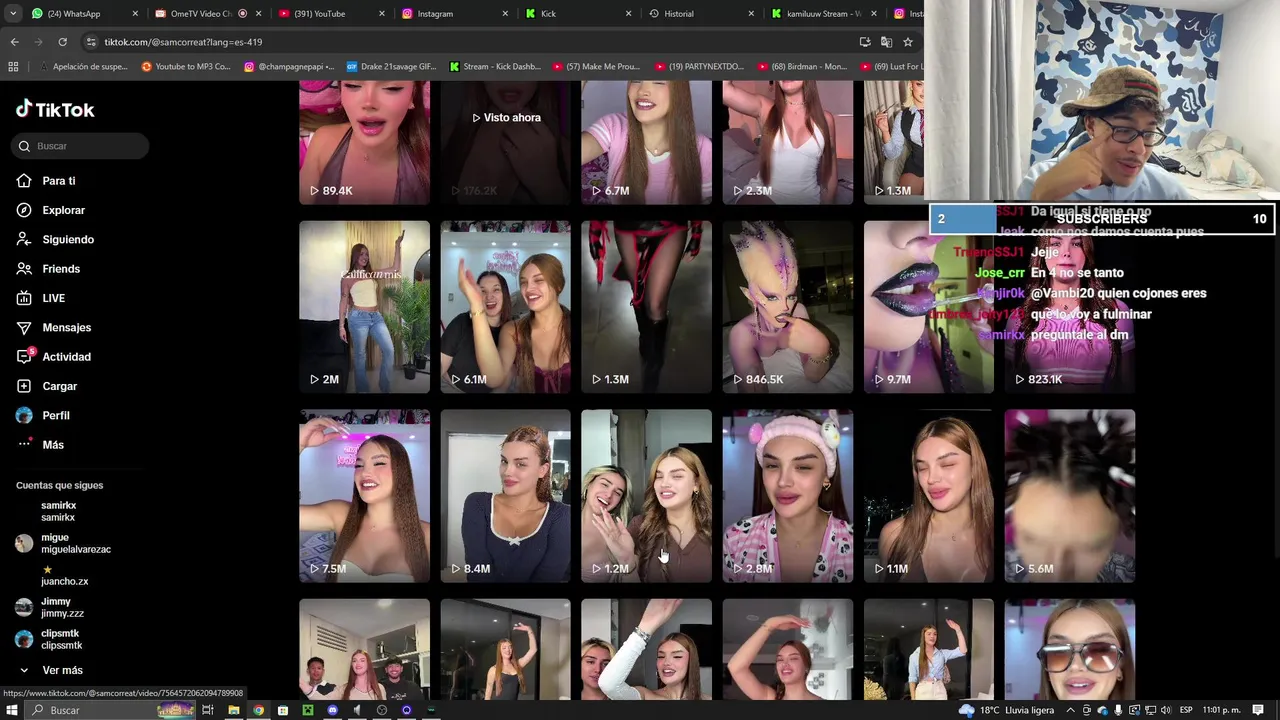Open the video with 2.8M views

[788, 496]
